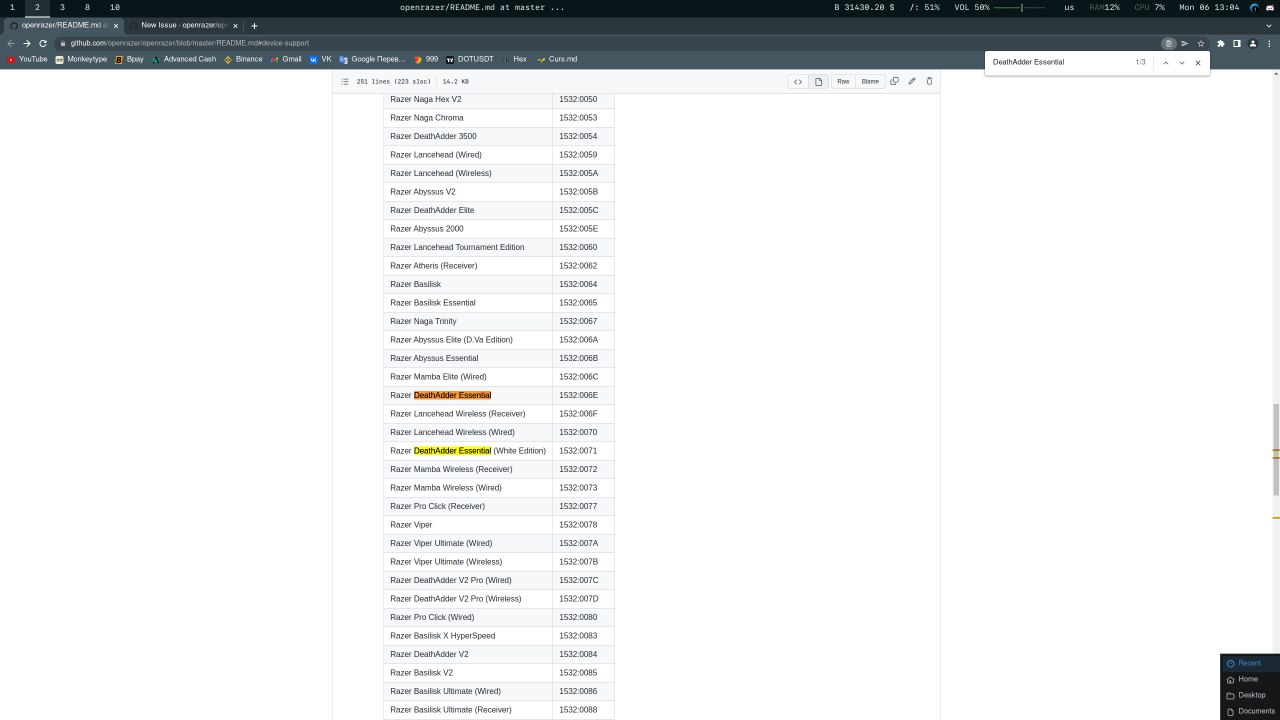Jump to next DeathAdder Essential match
1280x720 pixels.
[1182, 62]
